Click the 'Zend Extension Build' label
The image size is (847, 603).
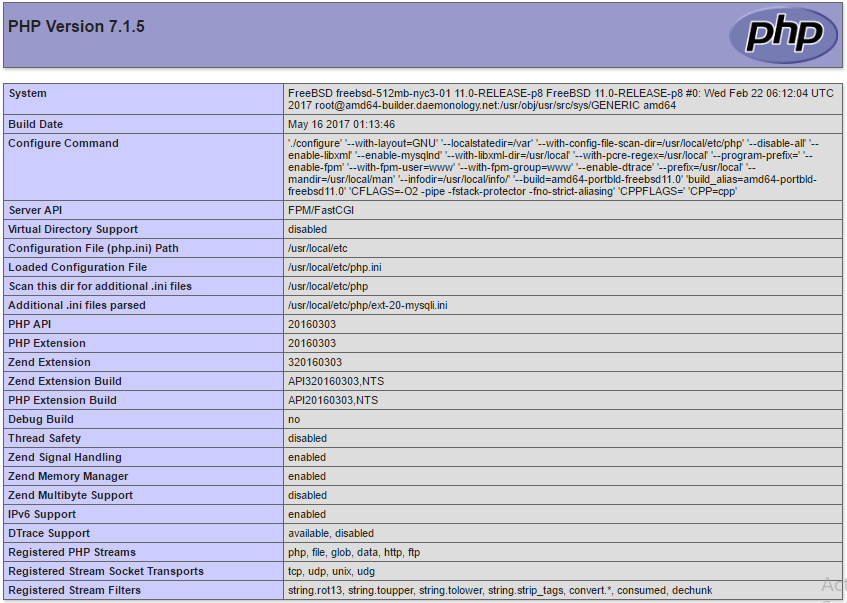pyautogui.click(x=65, y=381)
